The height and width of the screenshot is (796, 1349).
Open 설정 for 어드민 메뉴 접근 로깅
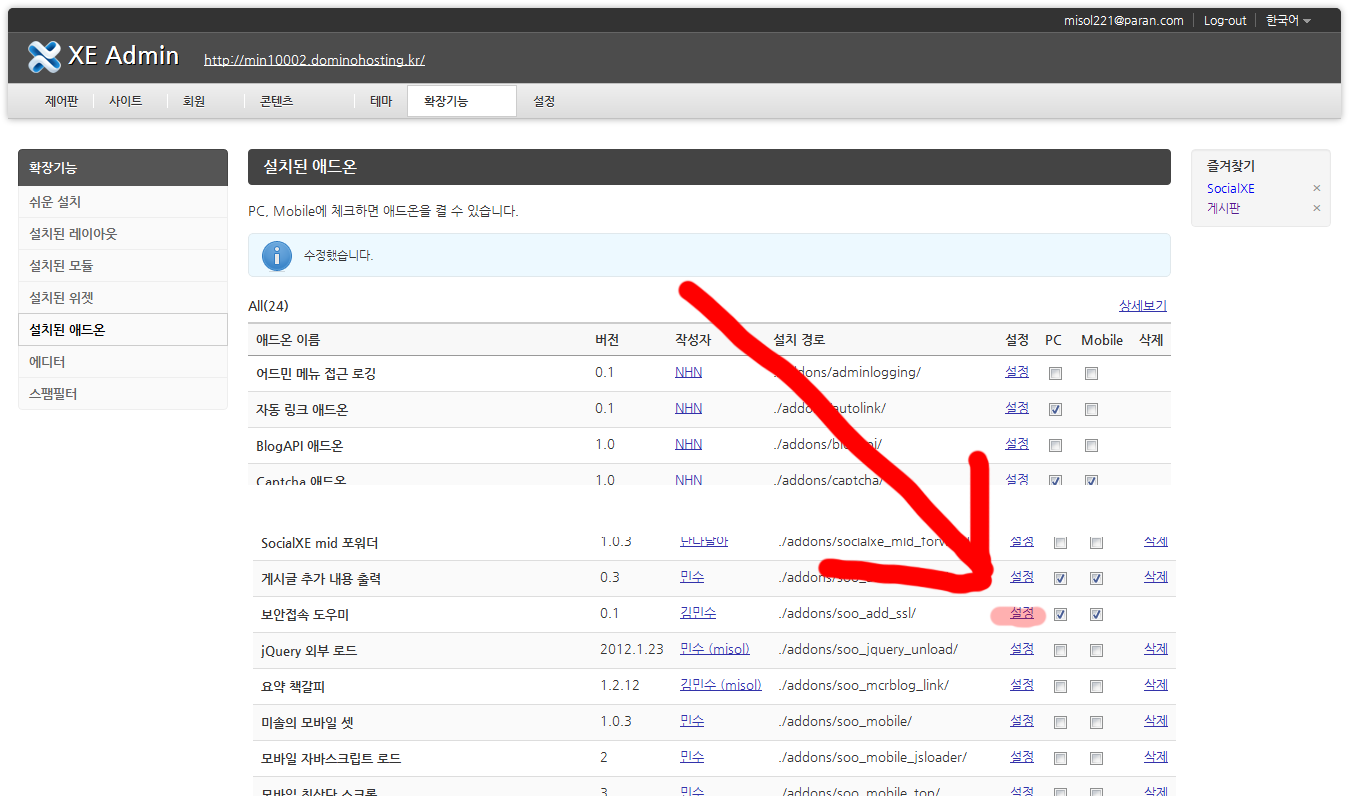tap(1017, 372)
